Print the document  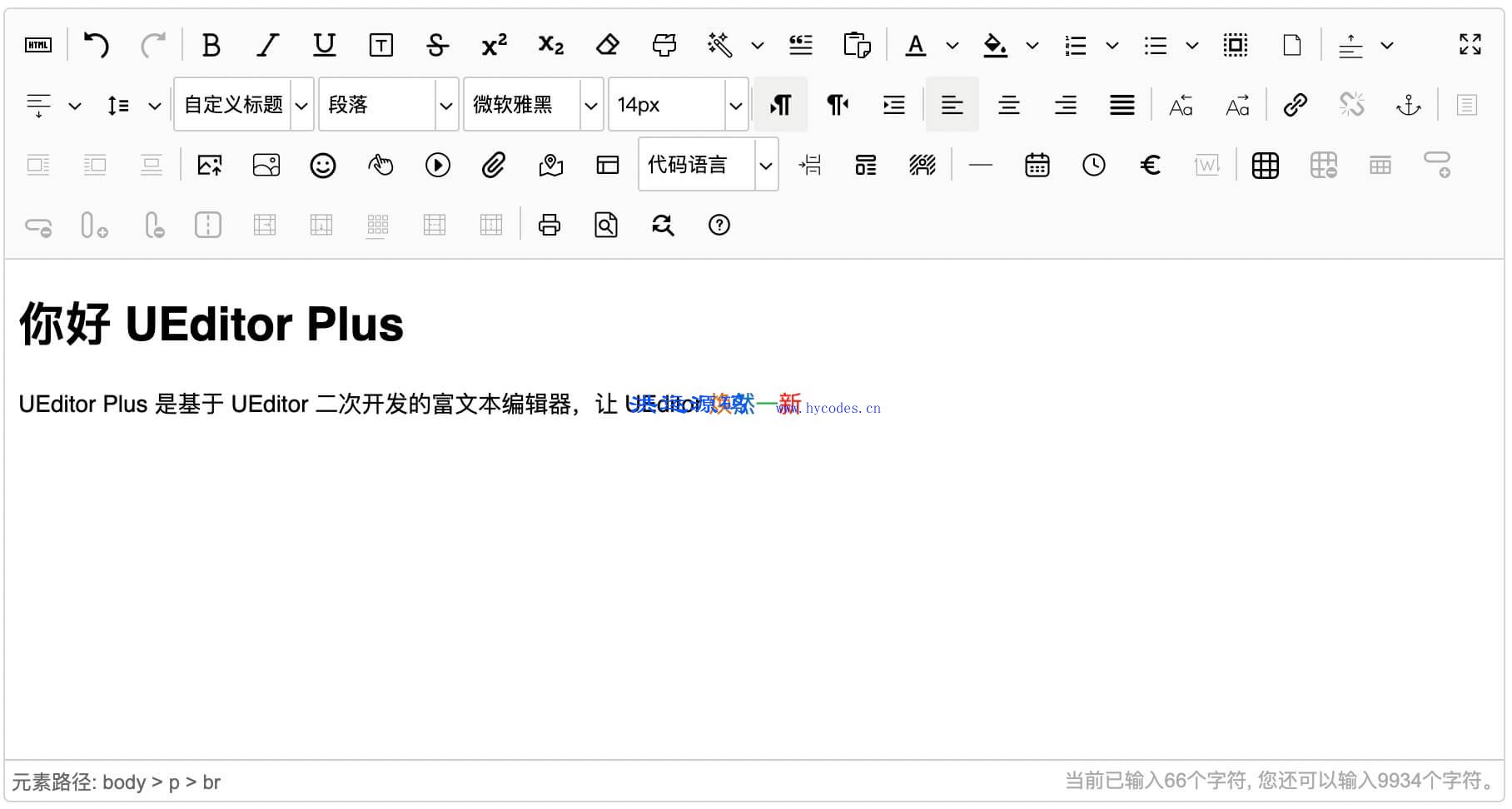click(x=550, y=225)
